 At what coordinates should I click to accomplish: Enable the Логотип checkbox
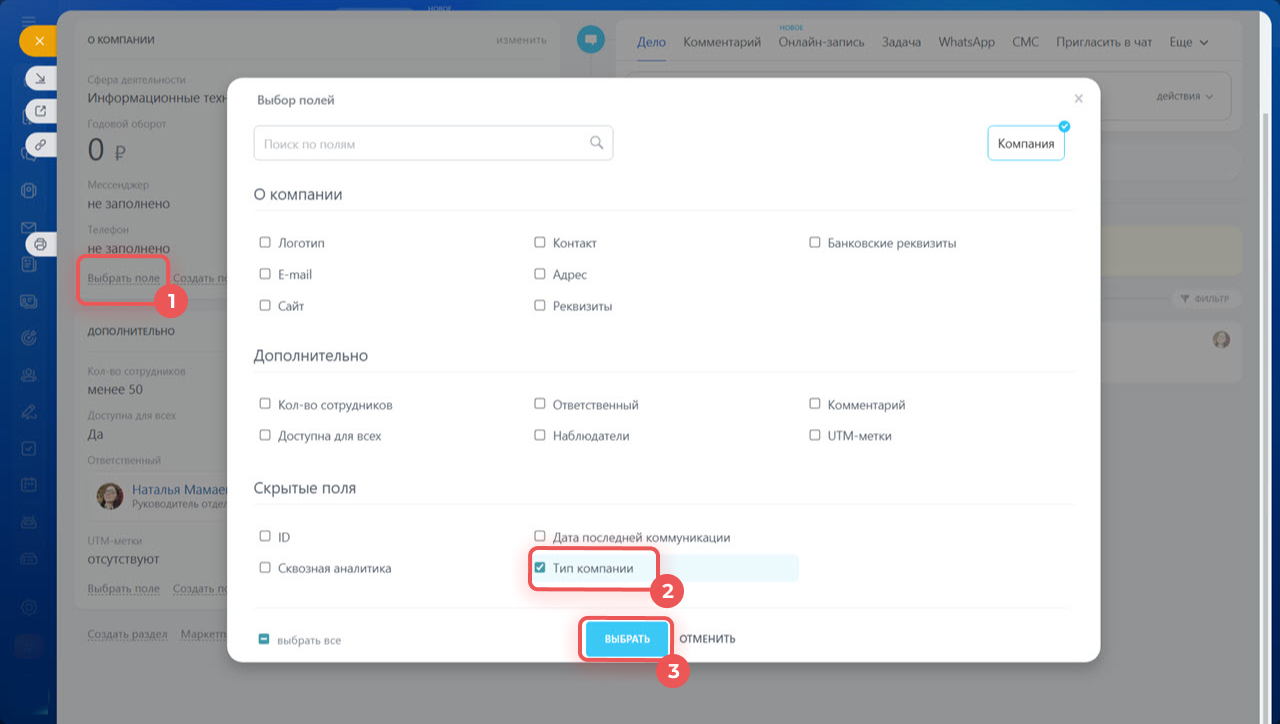(x=265, y=242)
